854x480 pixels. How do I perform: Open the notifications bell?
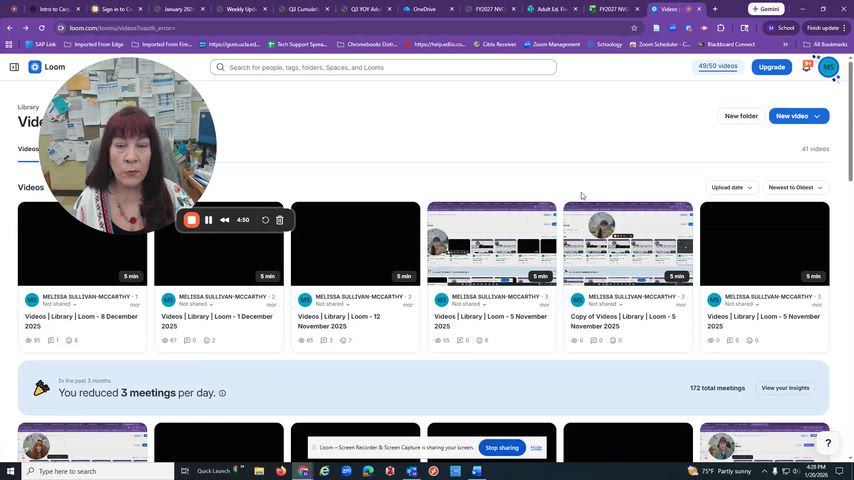(806, 67)
